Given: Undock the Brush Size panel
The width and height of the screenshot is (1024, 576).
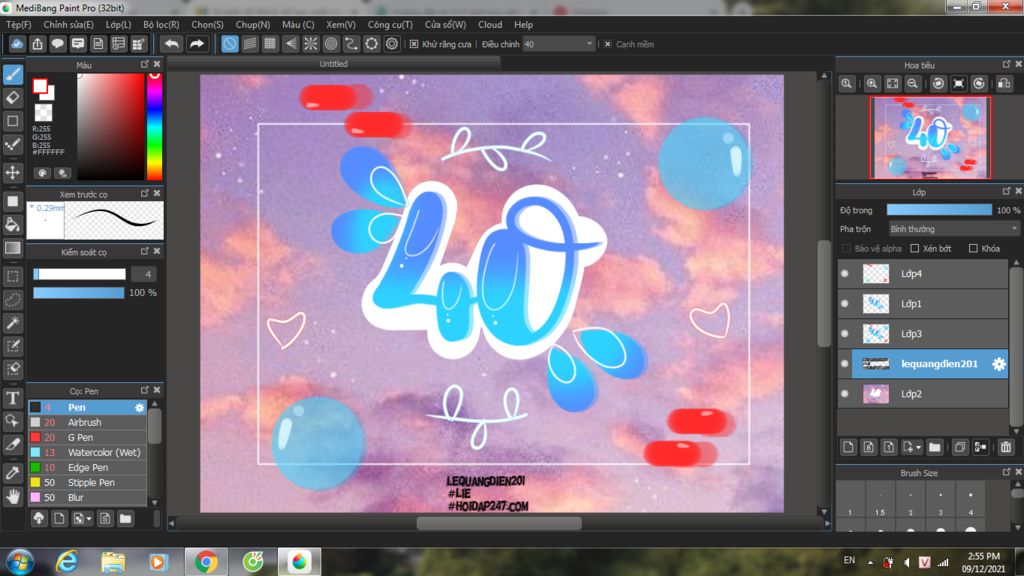Looking at the screenshot, I should coord(1006,472).
